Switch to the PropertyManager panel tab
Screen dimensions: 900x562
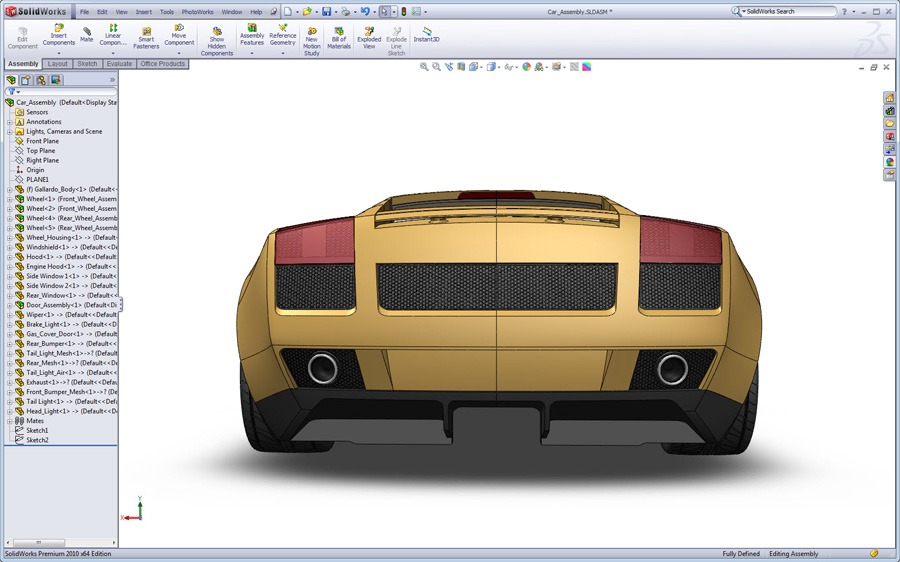coord(27,79)
